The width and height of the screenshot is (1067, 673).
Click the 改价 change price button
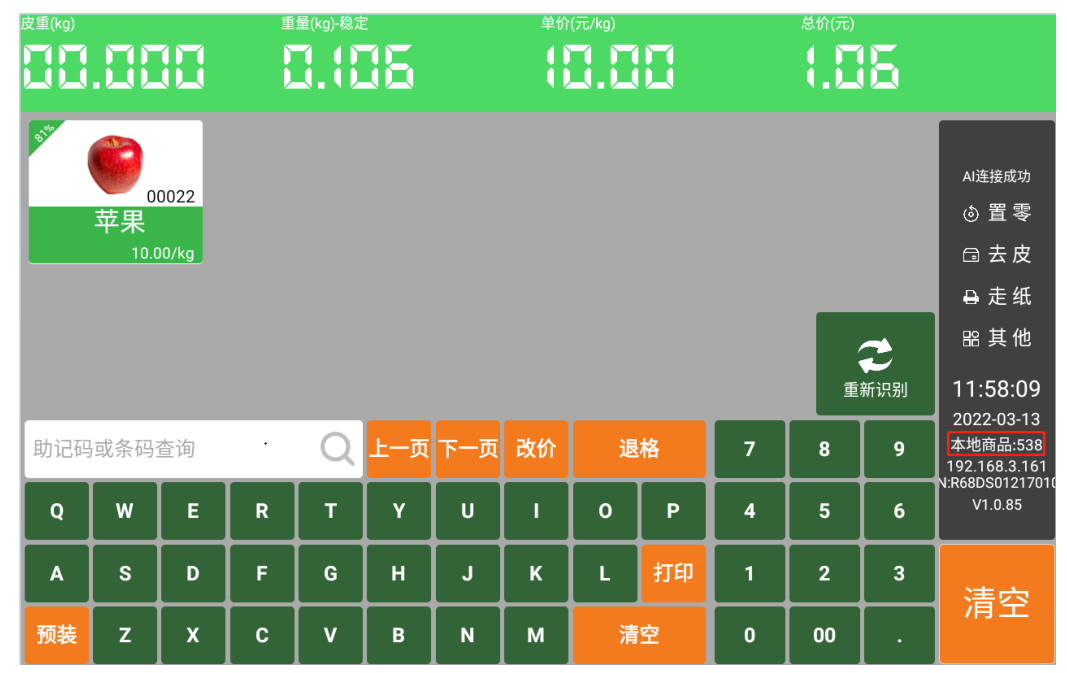(x=536, y=448)
